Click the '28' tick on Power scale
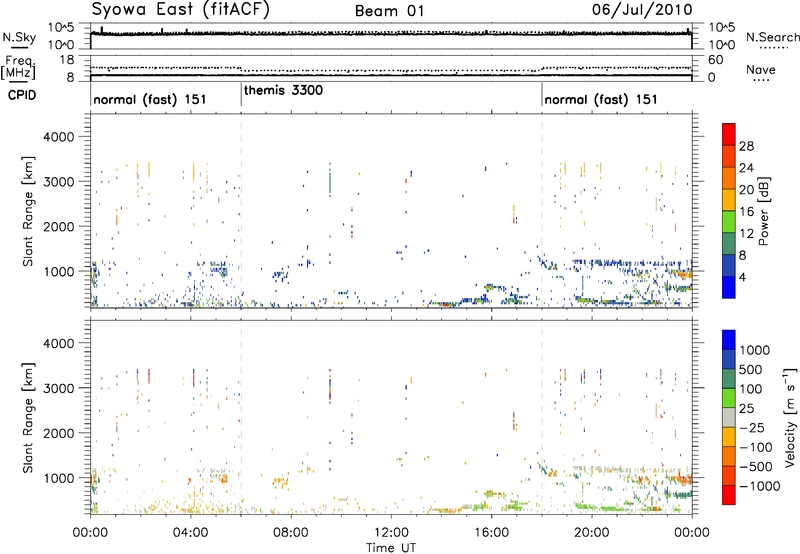 pyautogui.click(x=746, y=146)
